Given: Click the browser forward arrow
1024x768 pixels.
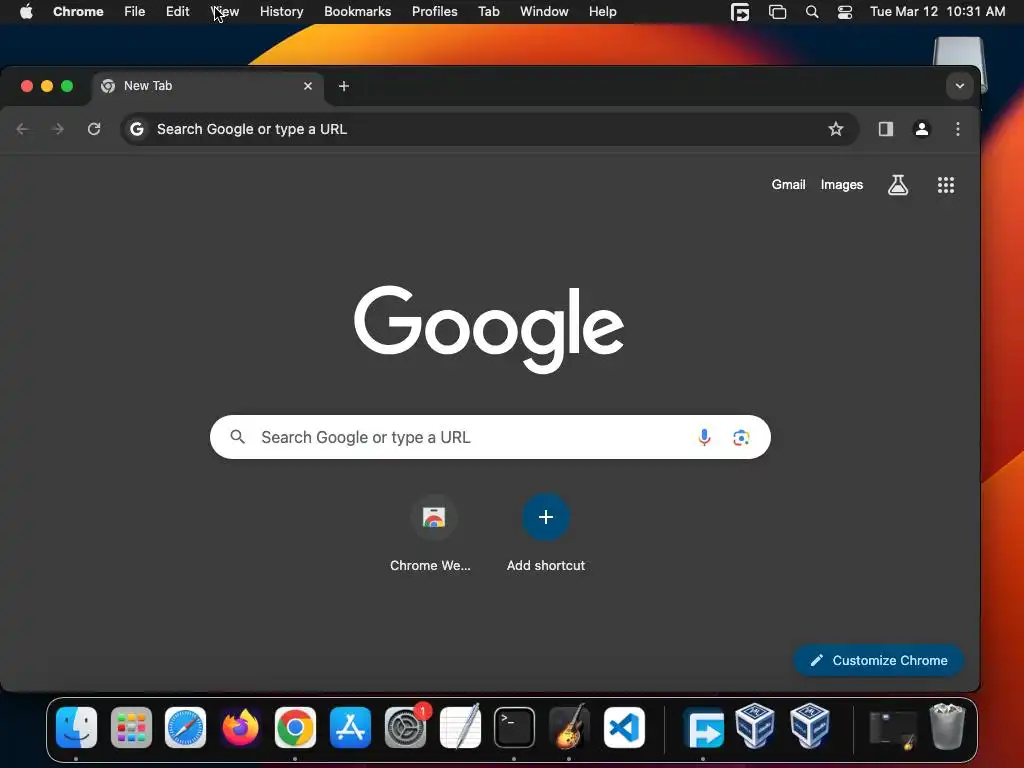Looking at the screenshot, I should click(x=58, y=129).
